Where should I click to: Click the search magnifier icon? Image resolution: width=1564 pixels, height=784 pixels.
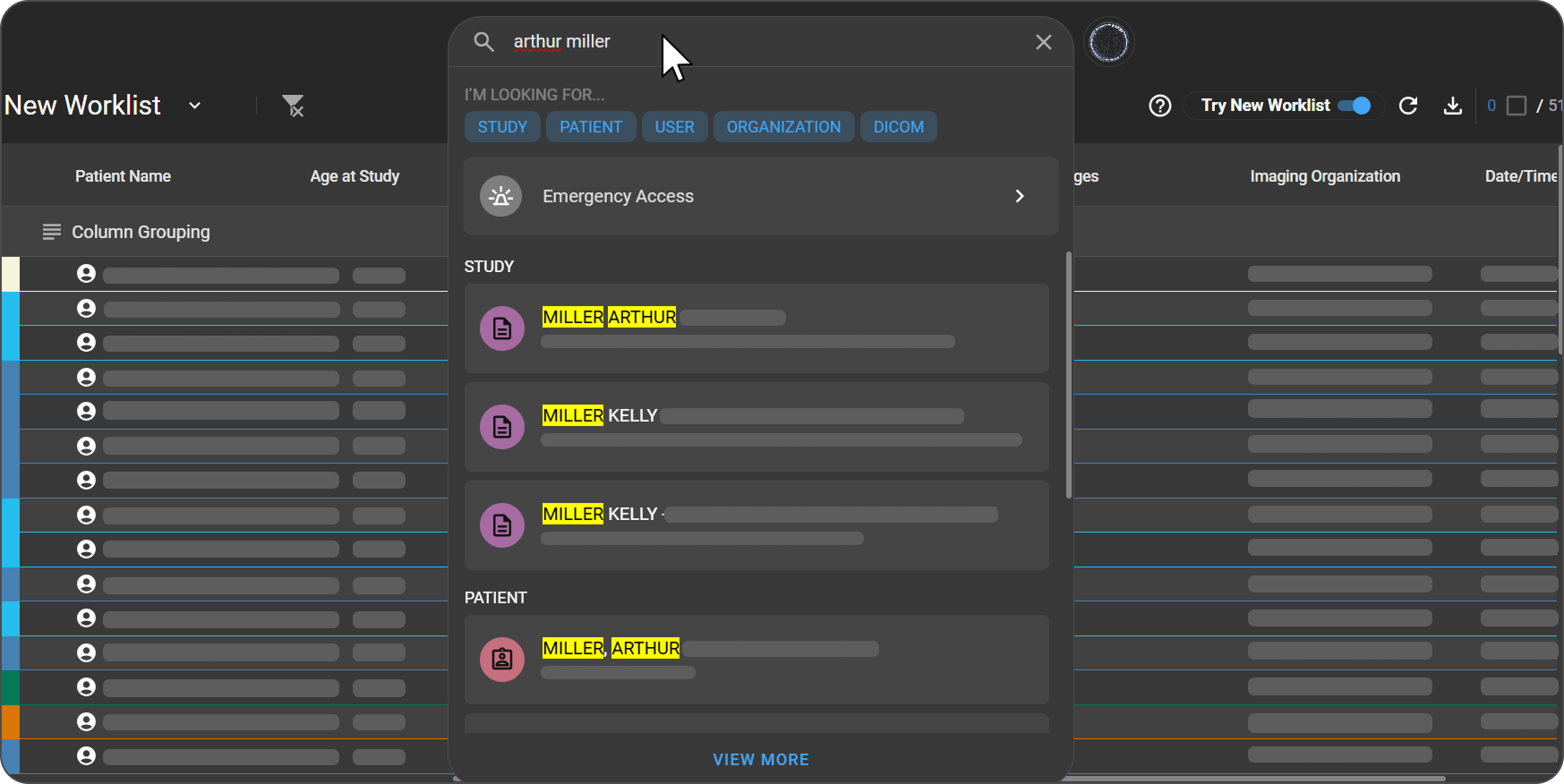pos(483,42)
